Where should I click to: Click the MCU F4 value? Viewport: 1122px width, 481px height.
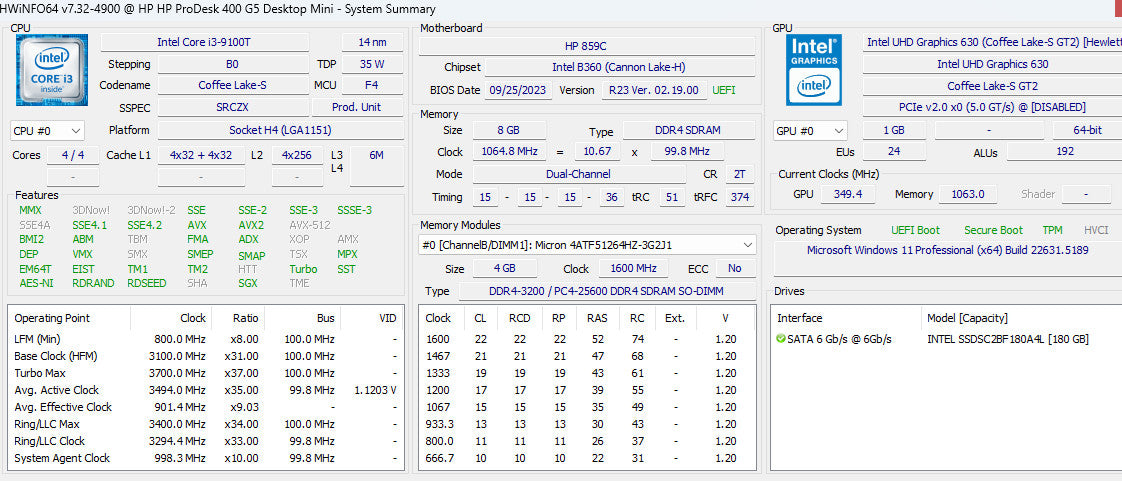372,85
